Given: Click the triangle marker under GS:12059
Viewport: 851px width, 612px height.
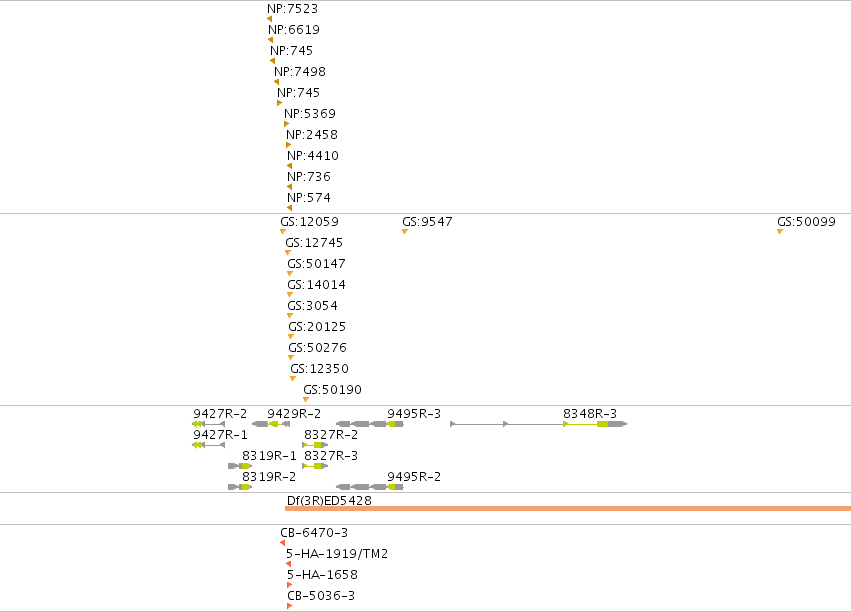Looking at the screenshot, I should click(283, 232).
